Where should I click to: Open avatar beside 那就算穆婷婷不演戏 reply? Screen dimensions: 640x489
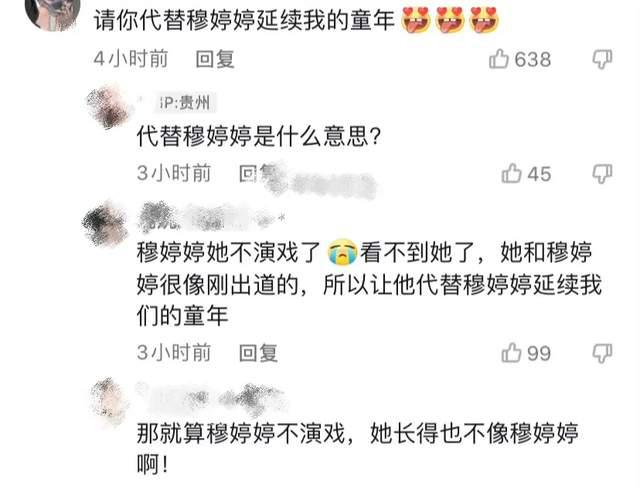tap(109, 401)
